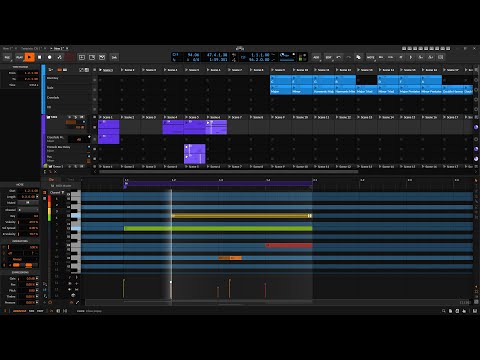The height and width of the screenshot is (360, 480).
Task: Open the Channel dropdown in note editor
Action: tap(57, 193)
